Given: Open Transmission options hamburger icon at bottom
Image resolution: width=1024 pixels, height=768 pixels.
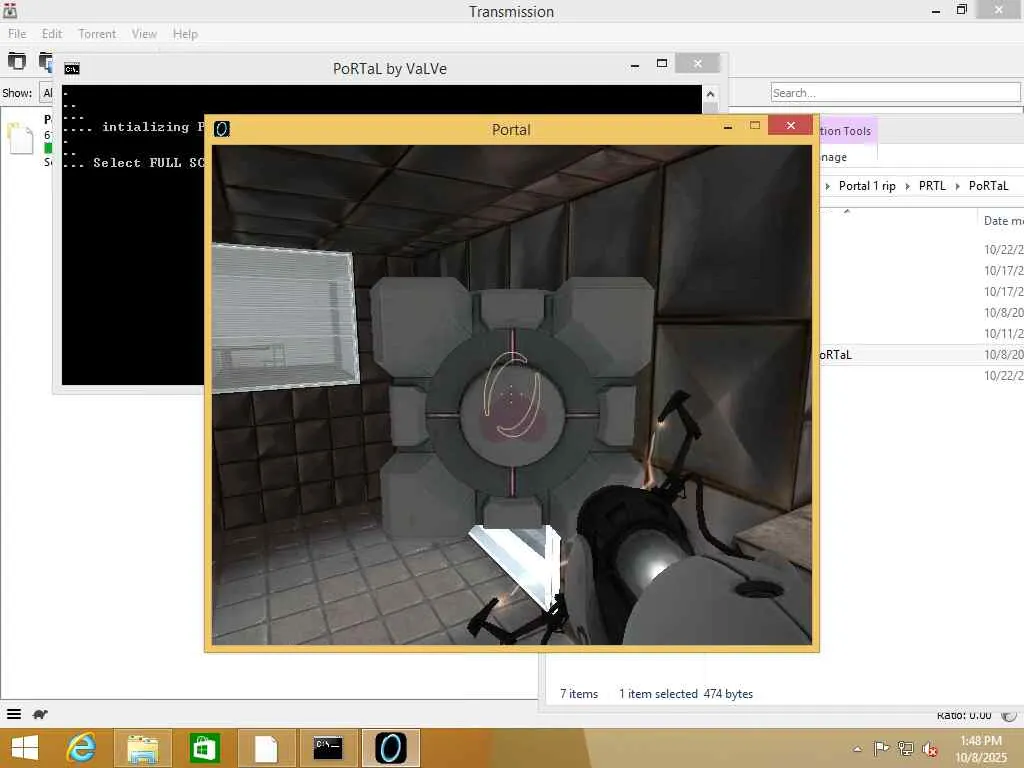Looking at the screenshot, I should tap(14, 714).
